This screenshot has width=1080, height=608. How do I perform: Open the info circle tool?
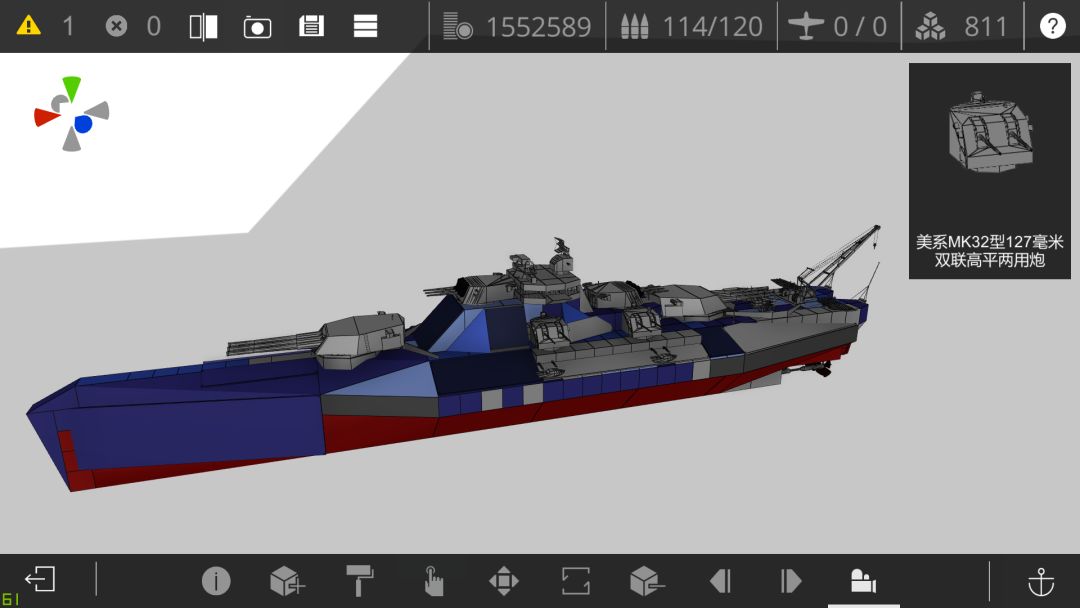(x=216, y=580)
